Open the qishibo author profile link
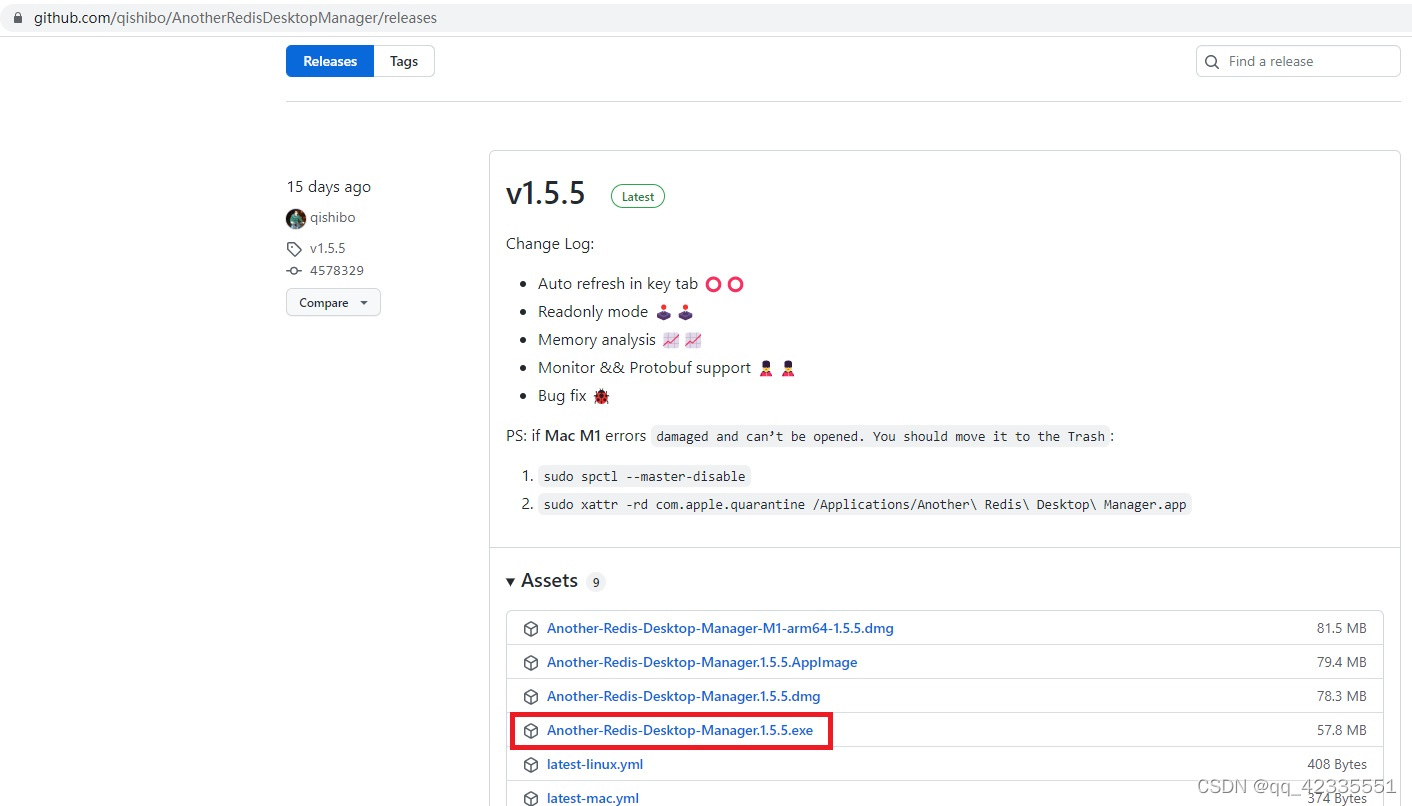Viewport: 1412px width, 806px height. 332,218
